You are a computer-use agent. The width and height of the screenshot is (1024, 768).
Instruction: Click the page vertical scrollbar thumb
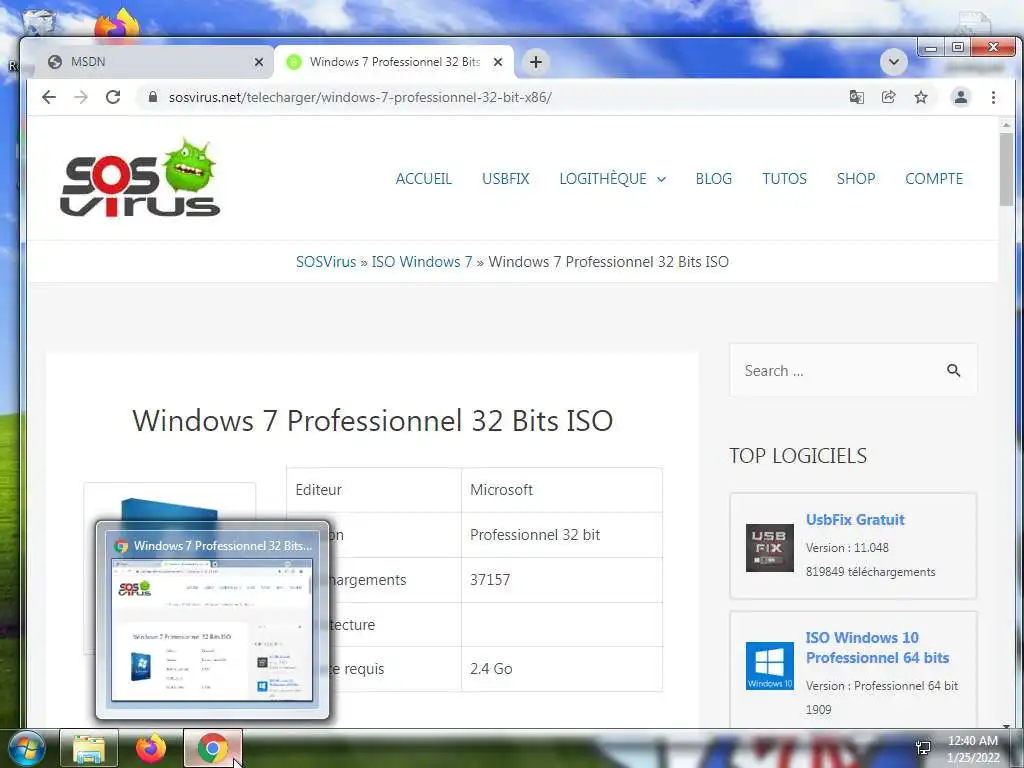click(x=1006, y=170)
